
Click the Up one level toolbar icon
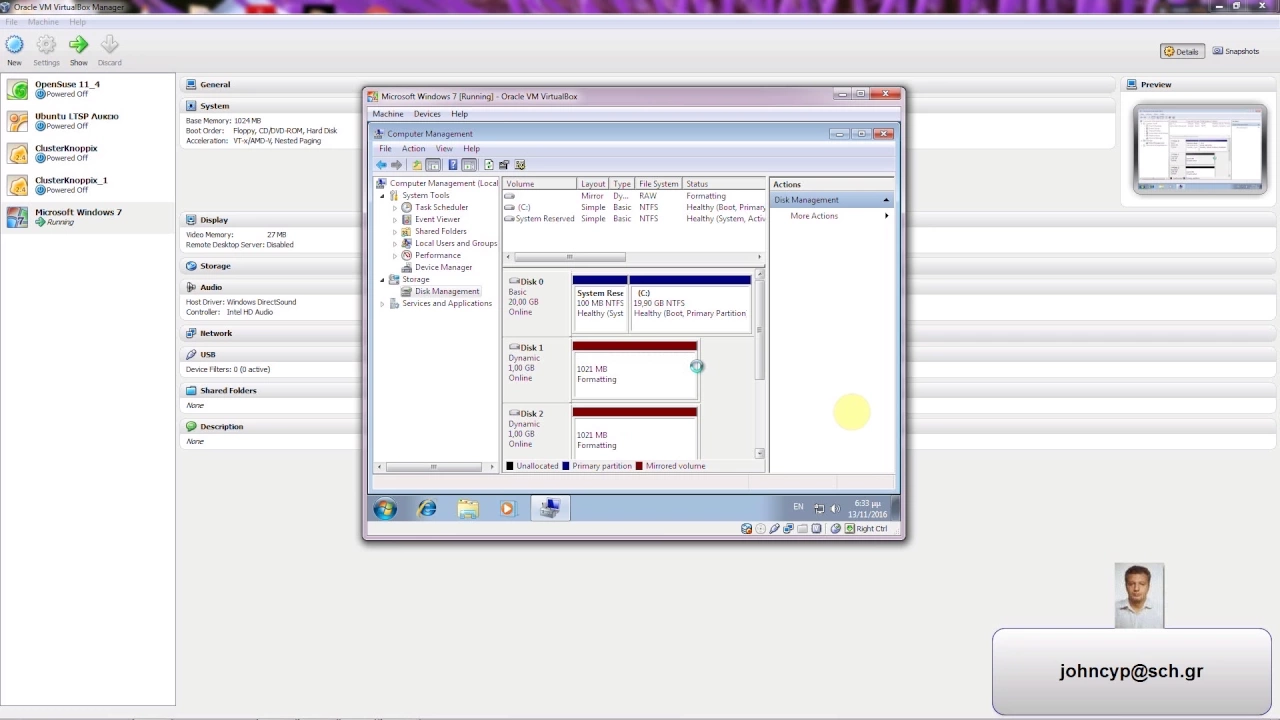click(x=417, y=165)
